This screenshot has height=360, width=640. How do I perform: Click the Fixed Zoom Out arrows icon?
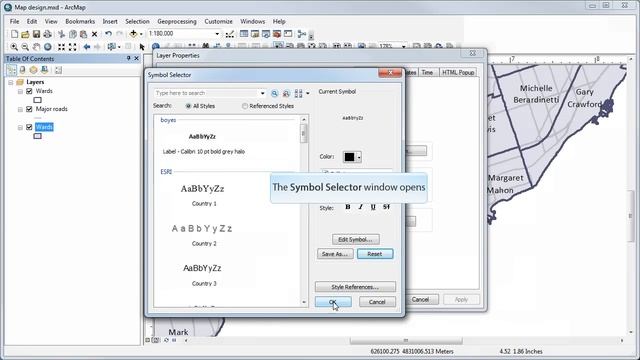click(72, 47)
